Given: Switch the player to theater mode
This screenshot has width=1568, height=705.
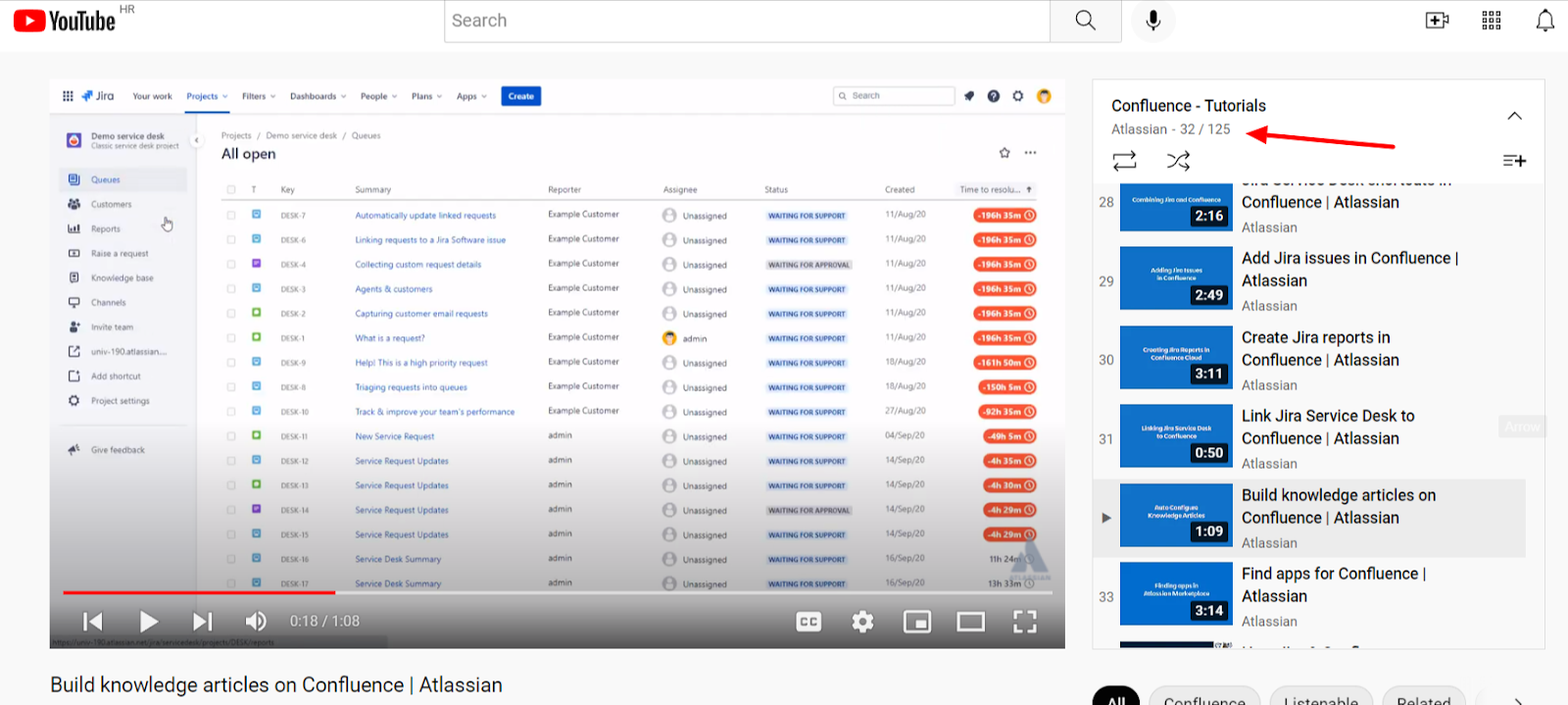Looking at the screenshot, I should pyautogui.click(x=970, y=622).
